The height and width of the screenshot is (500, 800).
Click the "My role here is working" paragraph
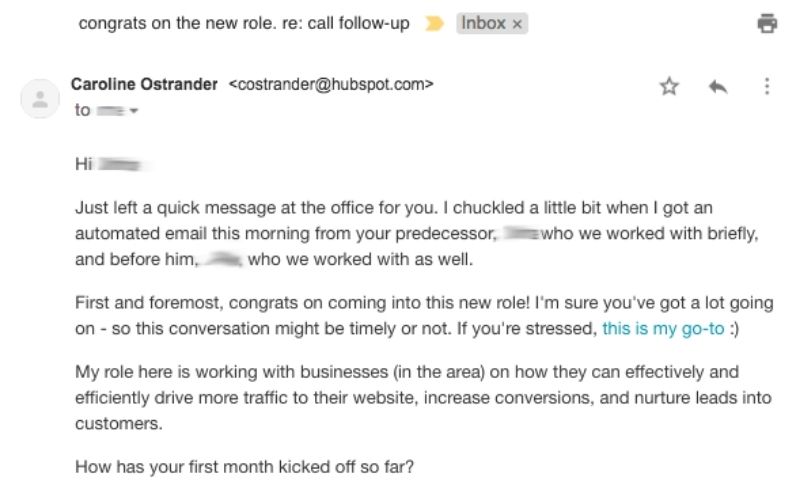point(400,397)
